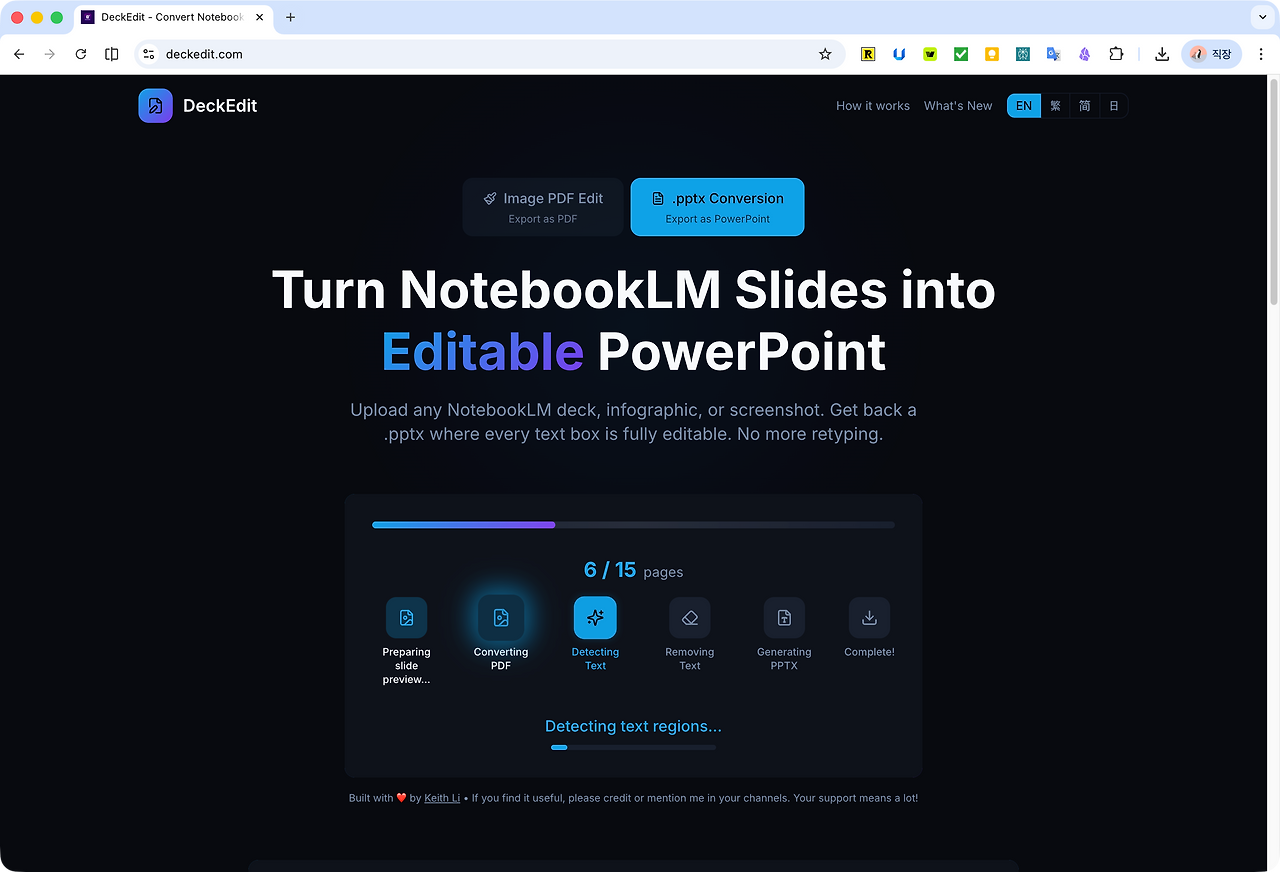This screenshot has width=1280, height=872.
Task: Expand the tab search dropdown arrow
Action: [1261, 17]
